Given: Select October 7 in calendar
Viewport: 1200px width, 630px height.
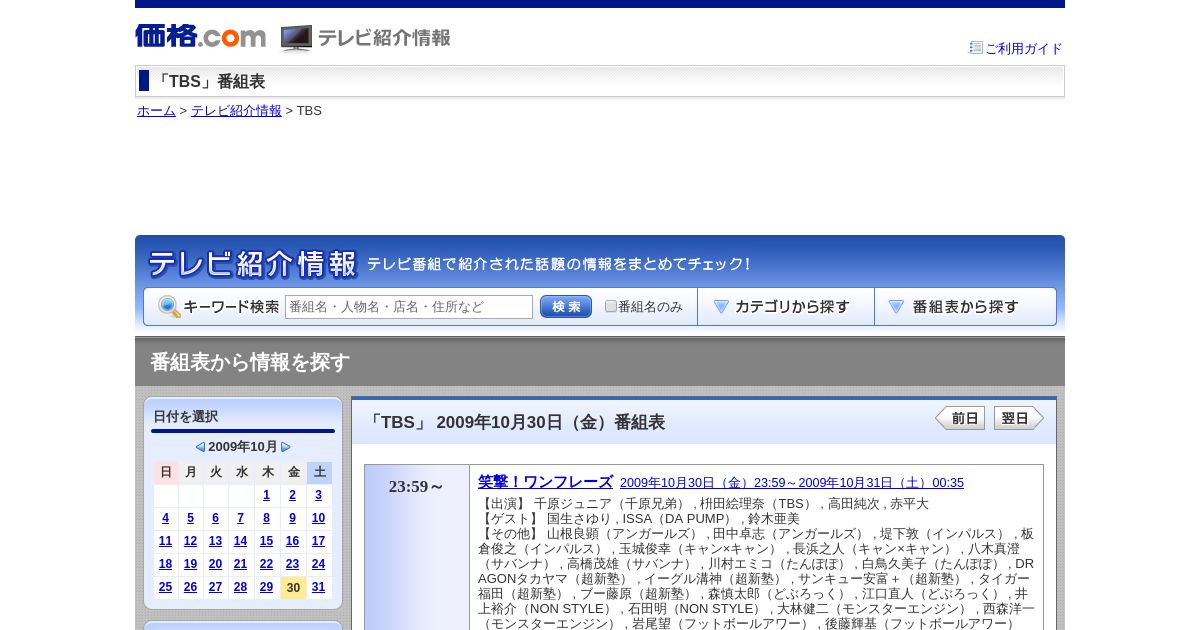Looking at the screenshot, I should 241,518.
